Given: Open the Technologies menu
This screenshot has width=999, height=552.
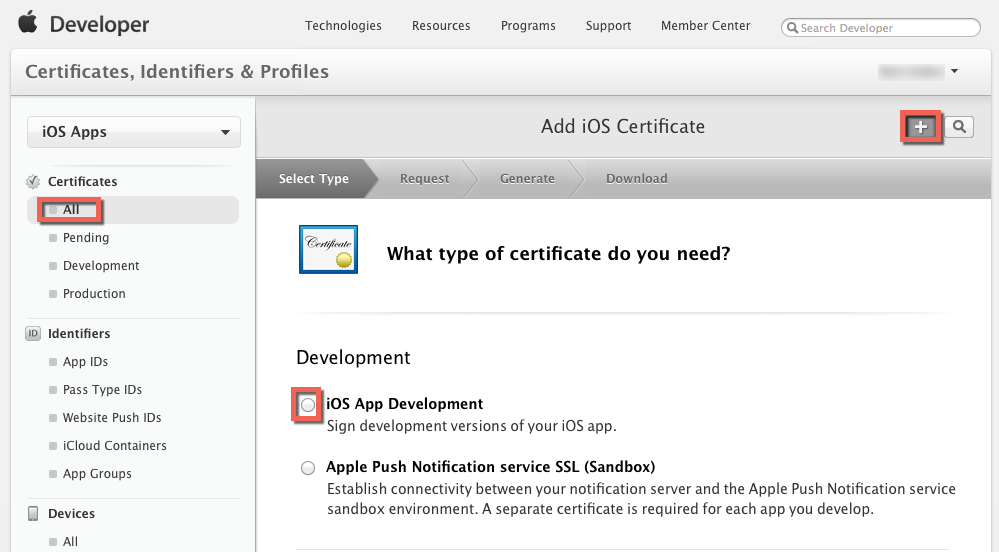Looking at the screenshot, I should 343,25.
